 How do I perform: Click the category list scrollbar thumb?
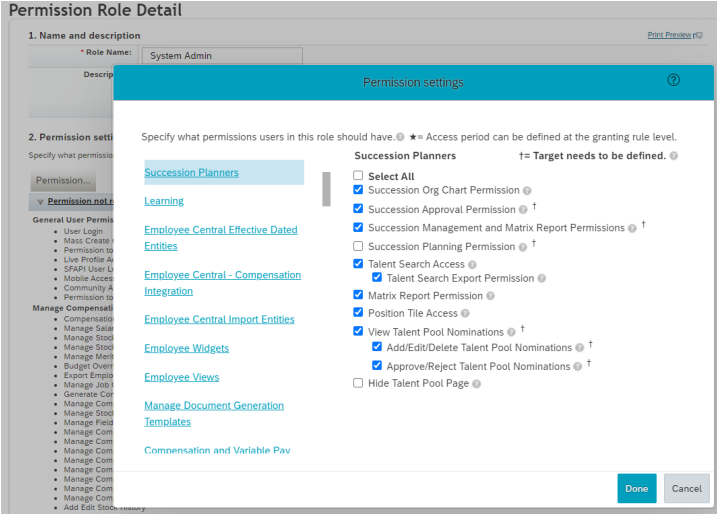coord(326,189)
